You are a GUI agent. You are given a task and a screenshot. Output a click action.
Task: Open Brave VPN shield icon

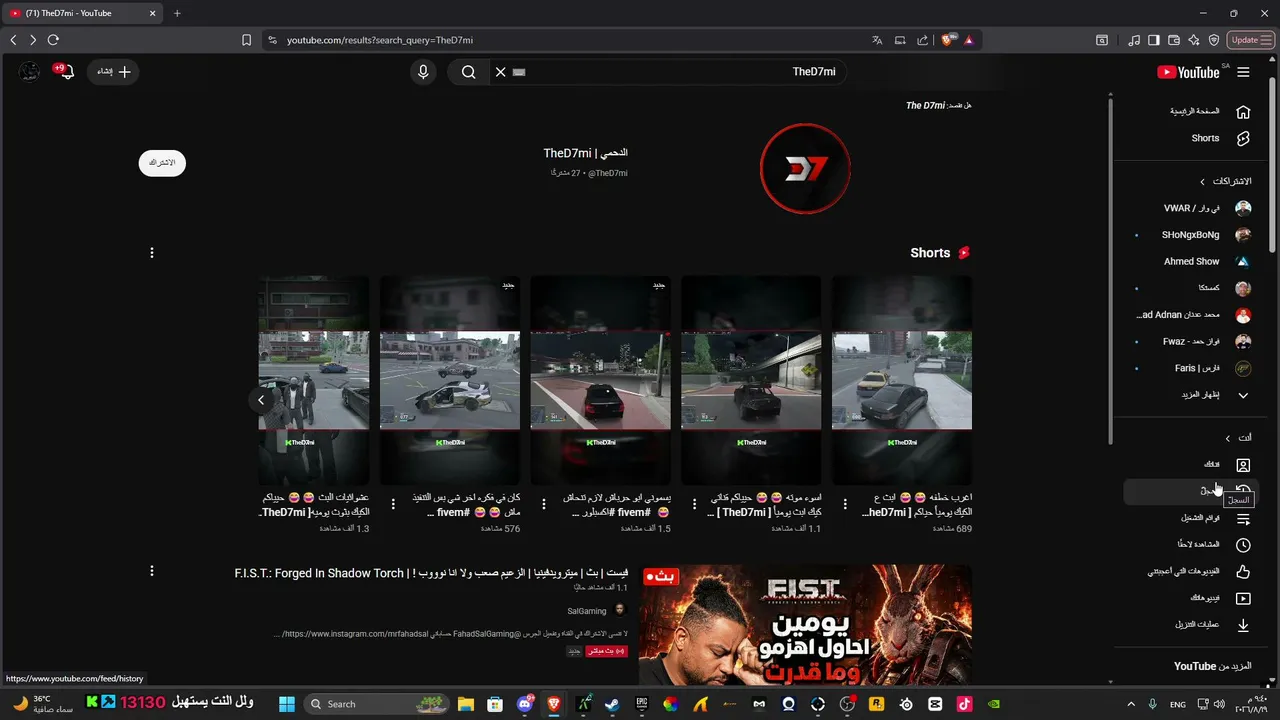[1214, 40]
